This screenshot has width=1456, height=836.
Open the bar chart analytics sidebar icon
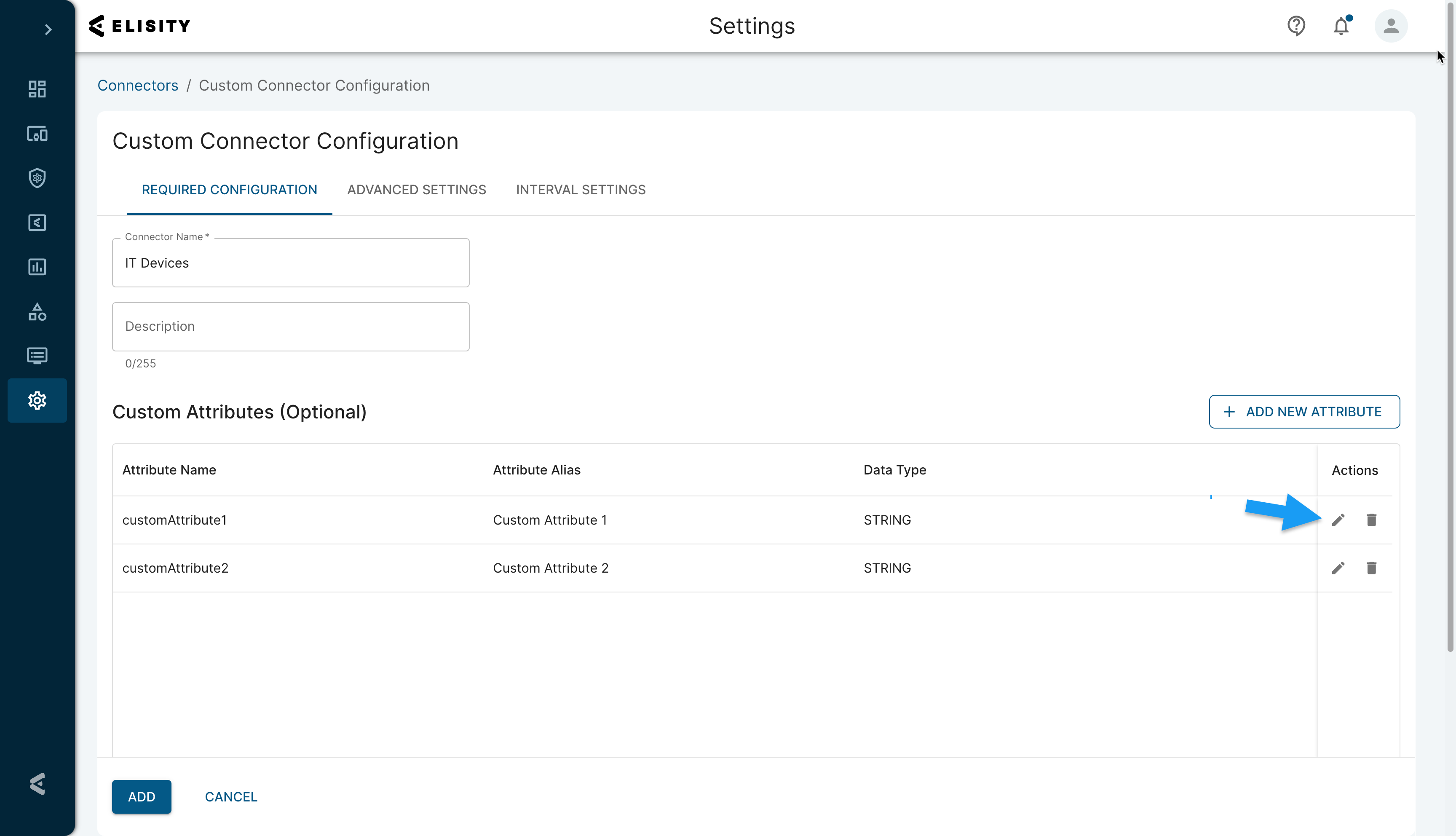(37, 267)
